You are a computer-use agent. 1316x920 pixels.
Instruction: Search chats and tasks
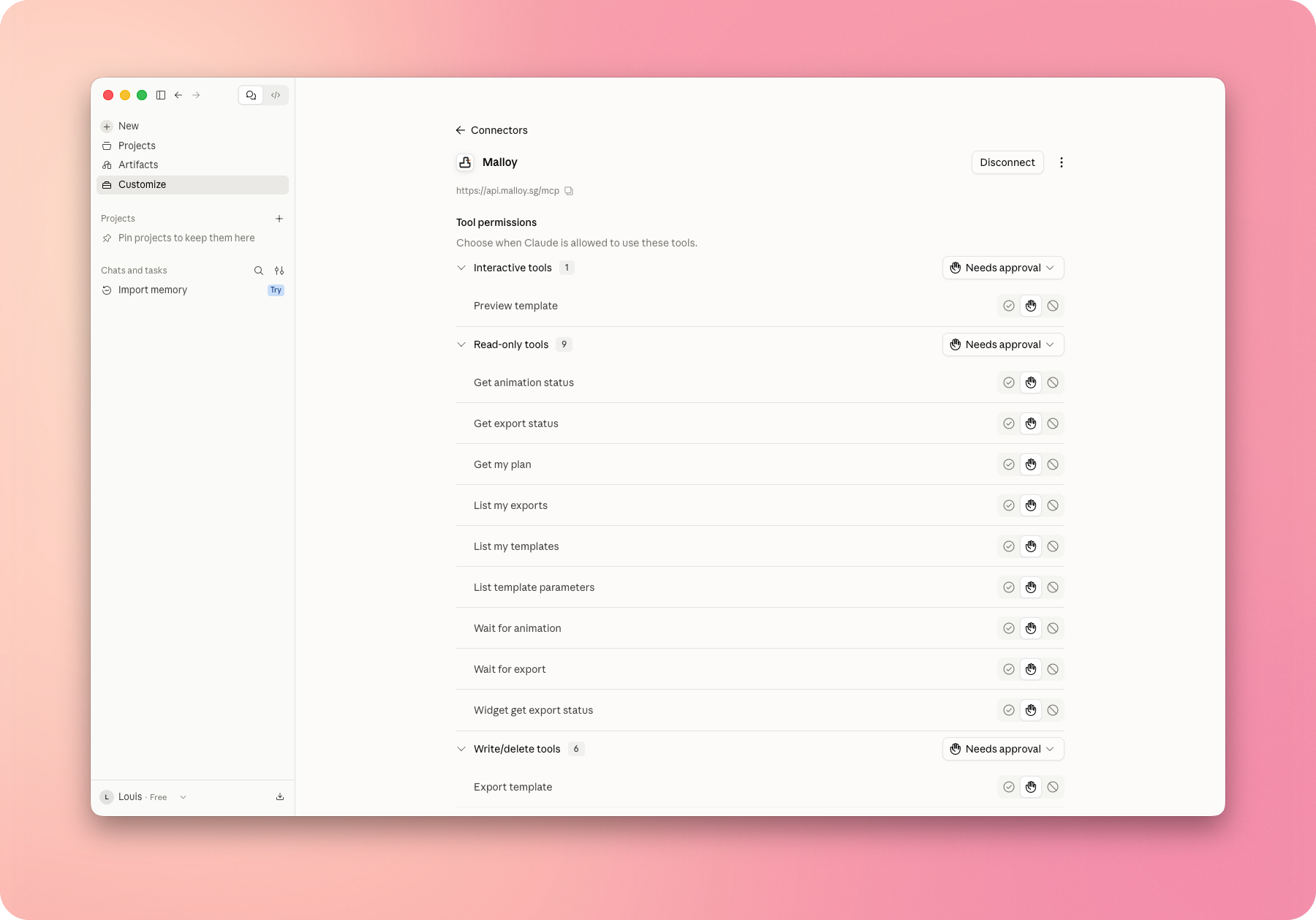[x=259, y=271]
